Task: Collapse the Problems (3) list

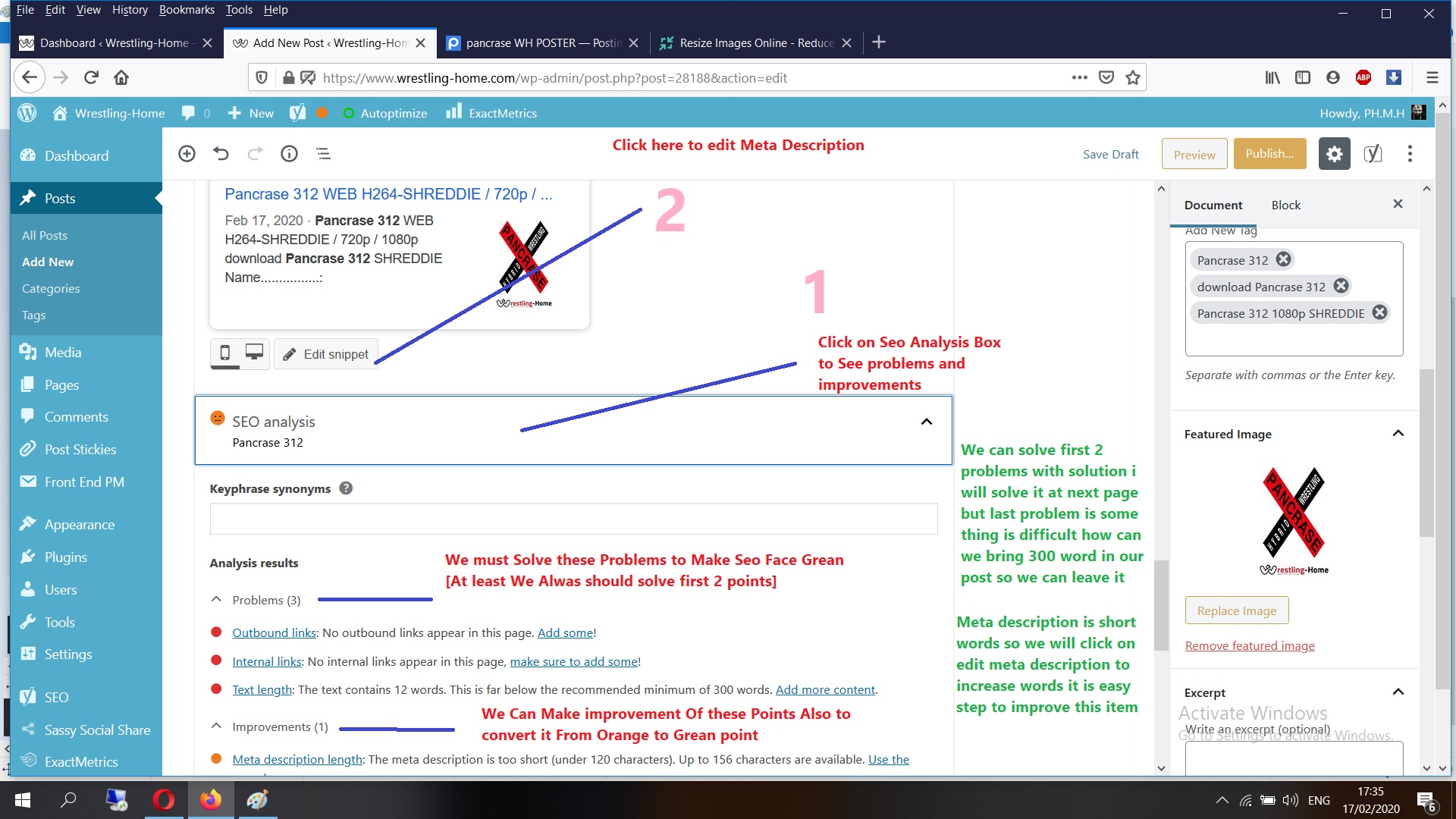Action: (216, 600)
